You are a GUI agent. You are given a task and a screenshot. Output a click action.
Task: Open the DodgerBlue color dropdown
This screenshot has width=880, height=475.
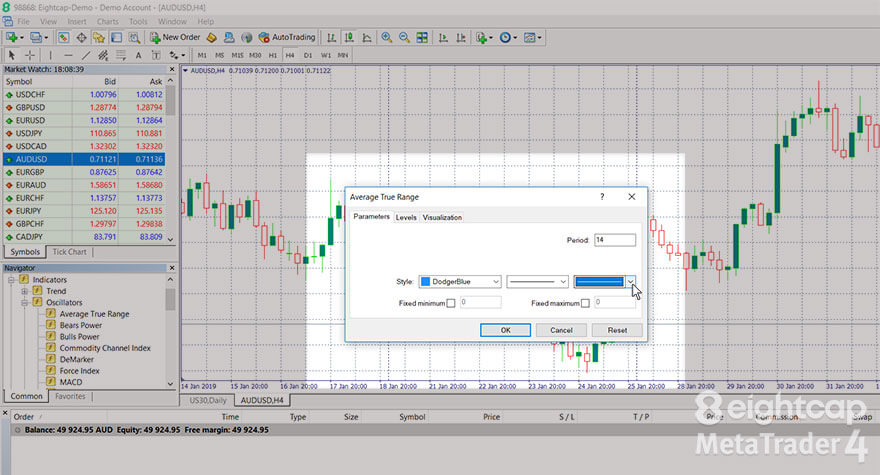click(x=460, y=281)
